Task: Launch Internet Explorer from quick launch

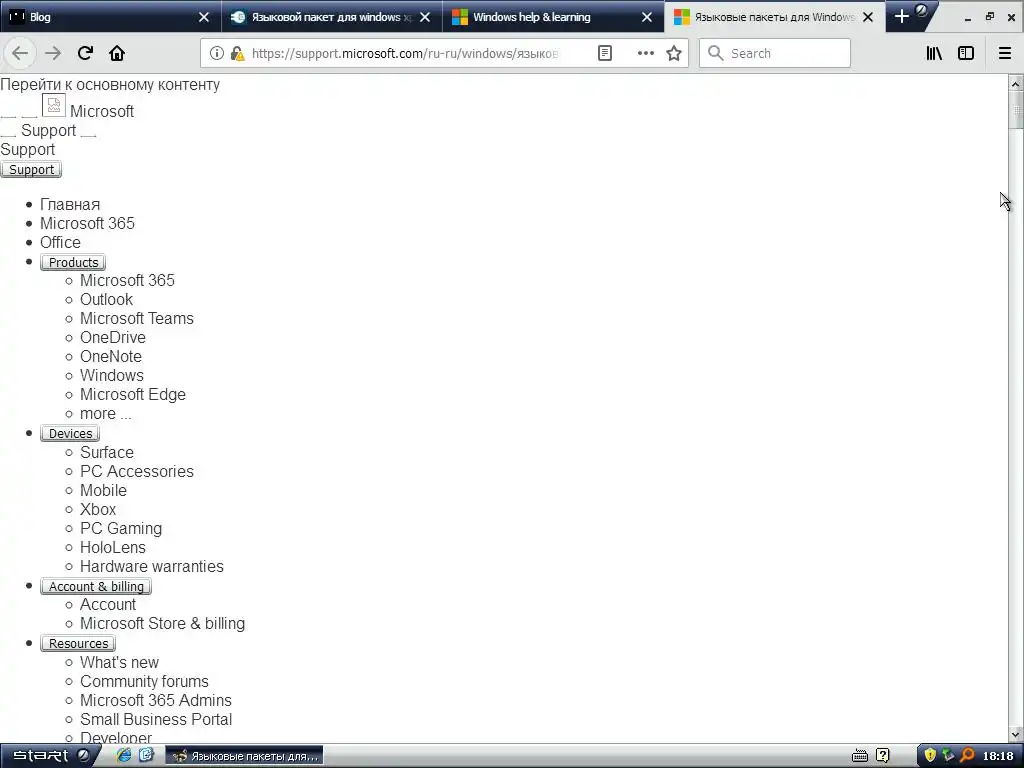Action: tap(123, 755)
